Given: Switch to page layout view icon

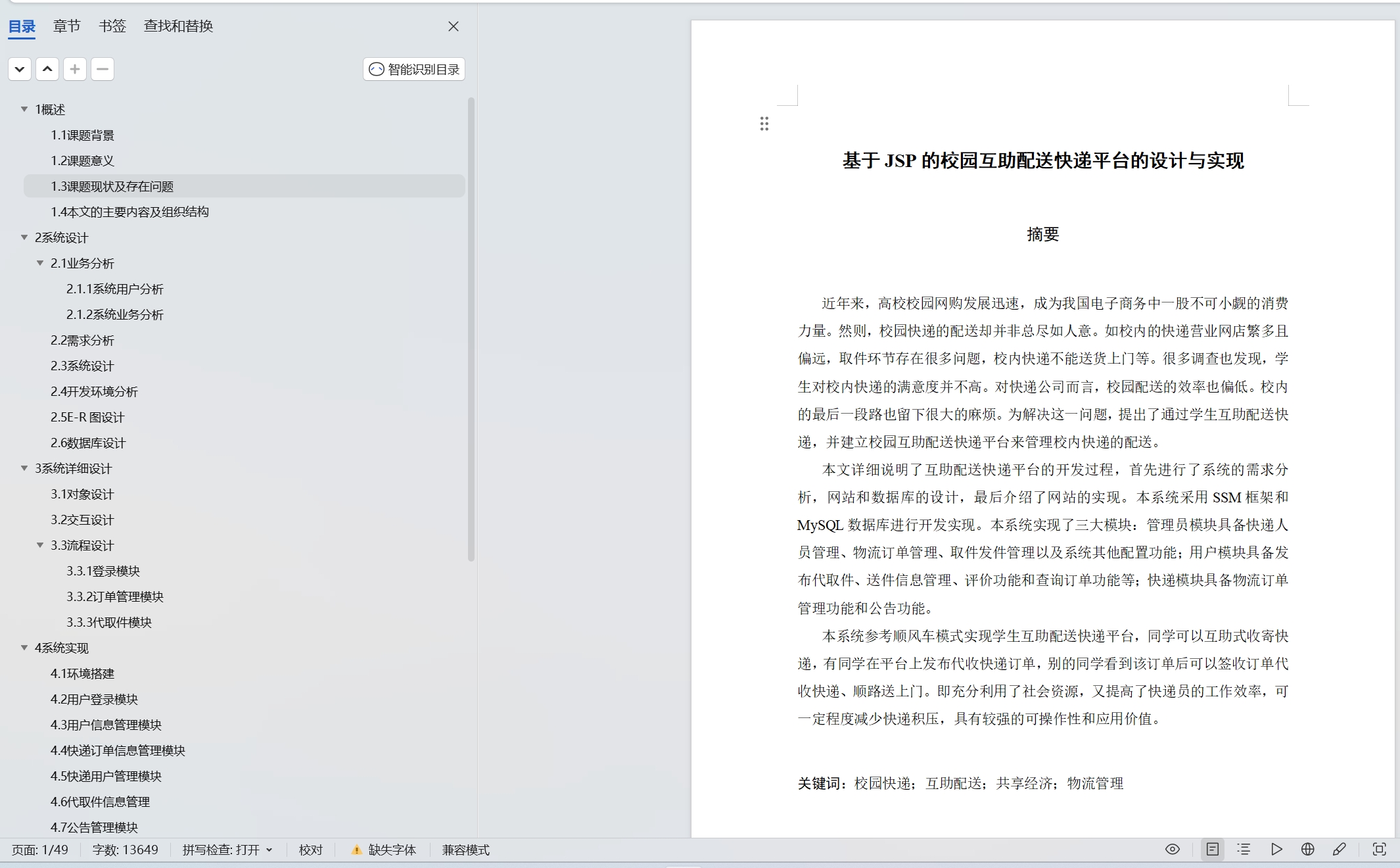Looking at the screenshot, I should (x=1212, y=849).
